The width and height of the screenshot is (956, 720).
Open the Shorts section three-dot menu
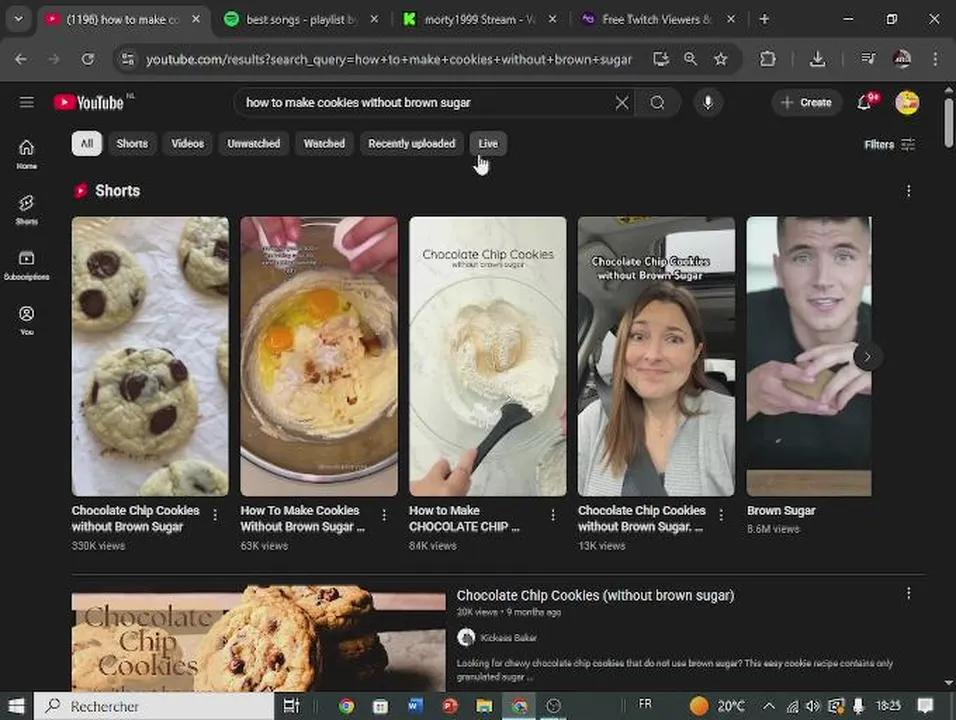tap(908, 191)
